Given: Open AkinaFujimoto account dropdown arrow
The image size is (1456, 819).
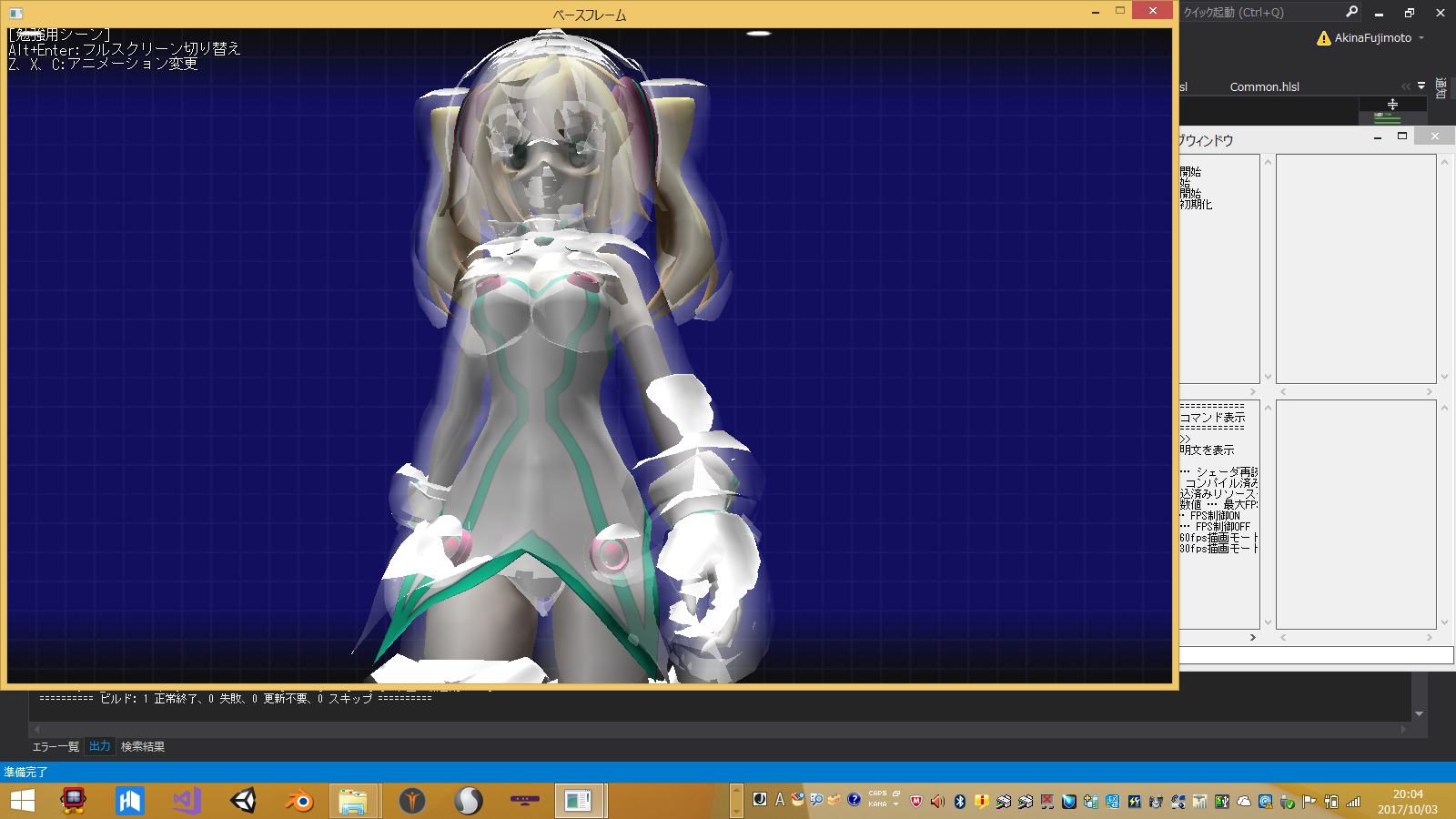Looking at the screenshot, I should 1421,38.
